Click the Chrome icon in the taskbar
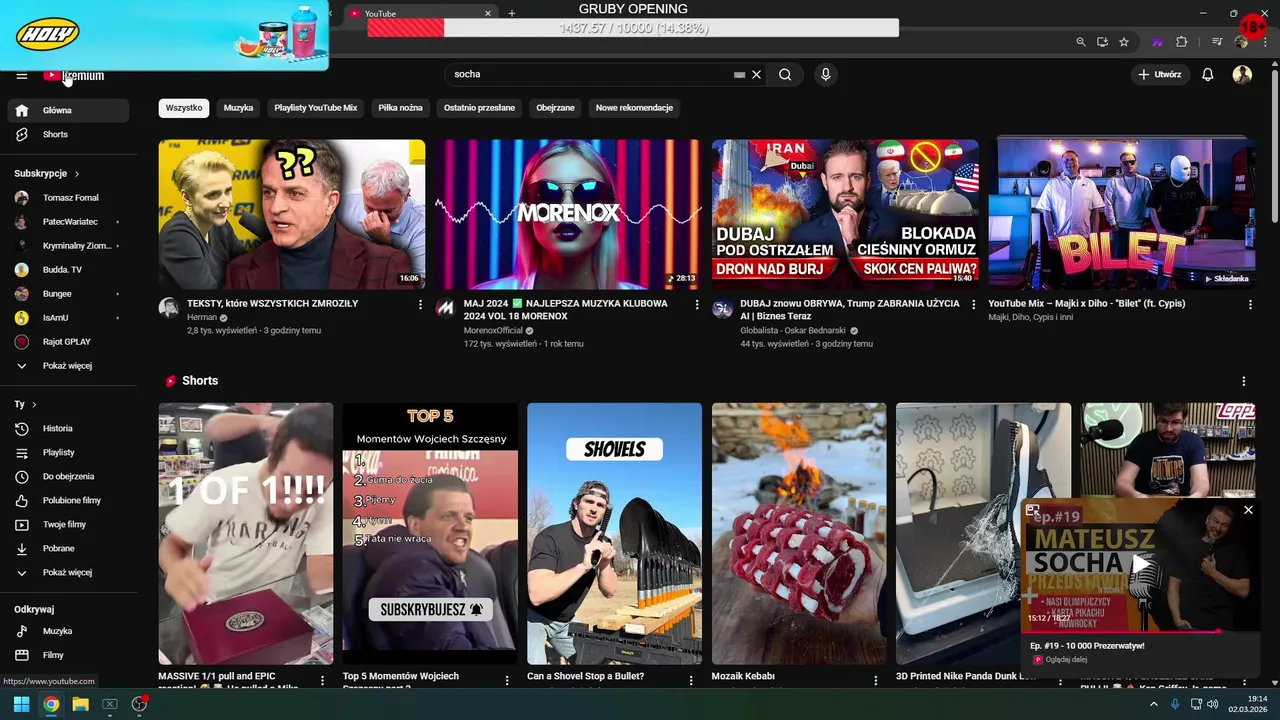This screenshot has height=720, width=1280. [51, 704]
